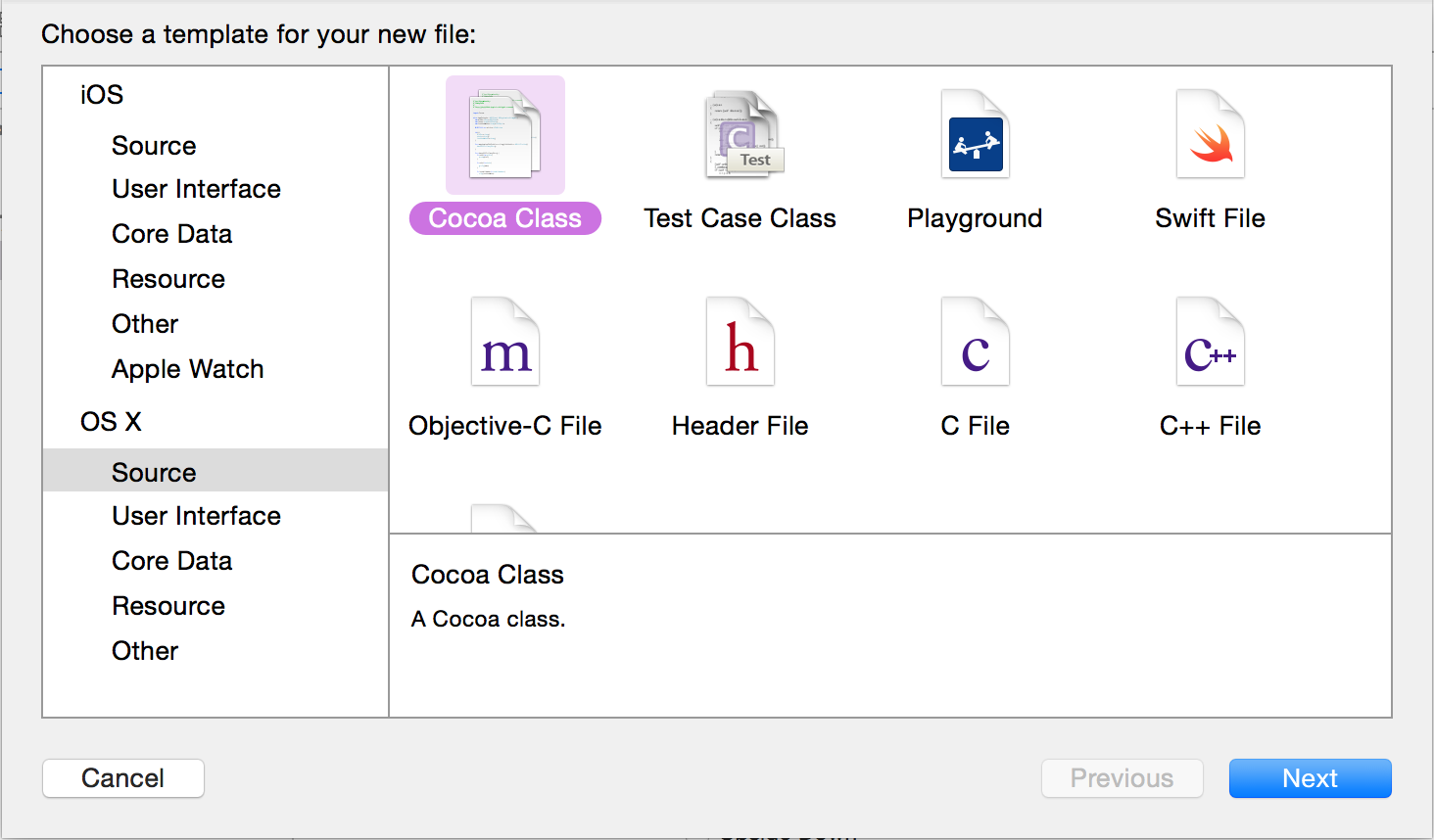Image resolution: width=1434 pixels, height=840 pixels.
Task: Click the Header File label
Action: (741, 426)
